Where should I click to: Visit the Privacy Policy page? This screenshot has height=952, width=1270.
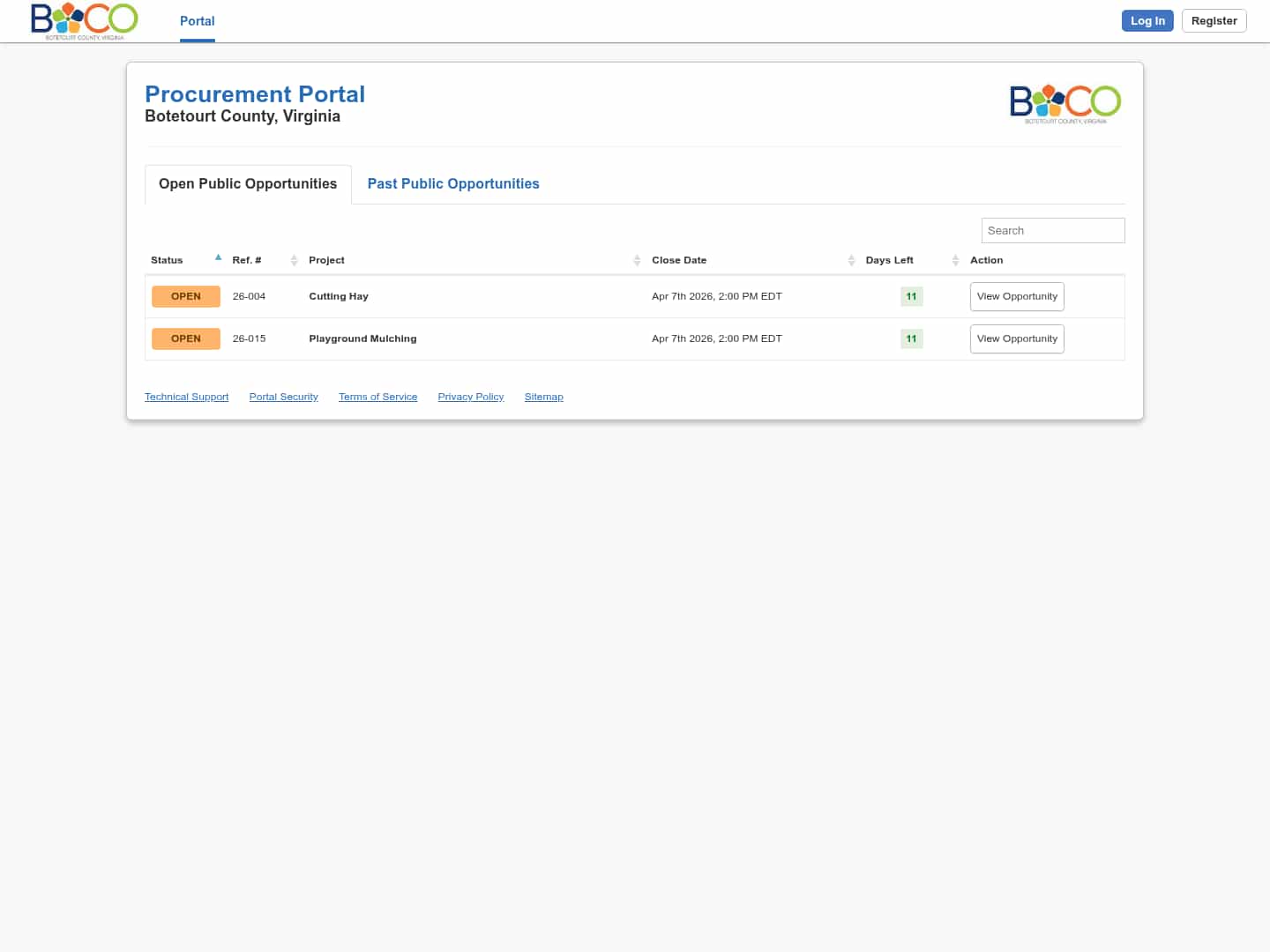[470, 397]
